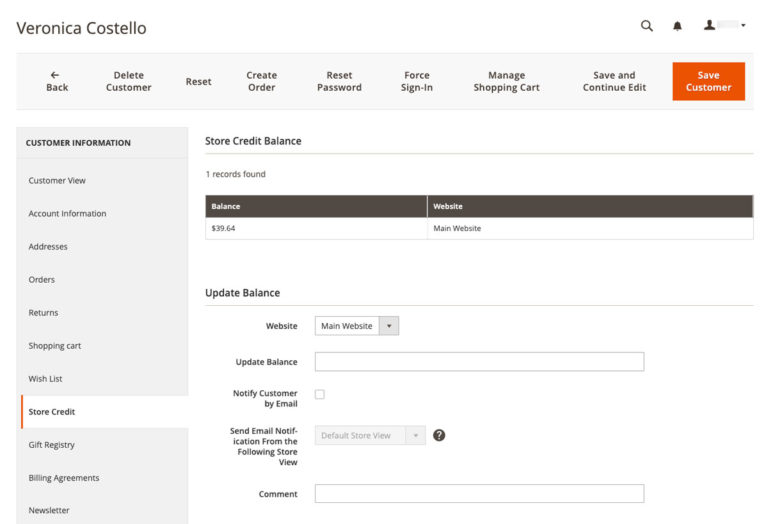Click Force Sign-In in the toolbar
Viewport: 768px width, 524px height.
(417, 81)
